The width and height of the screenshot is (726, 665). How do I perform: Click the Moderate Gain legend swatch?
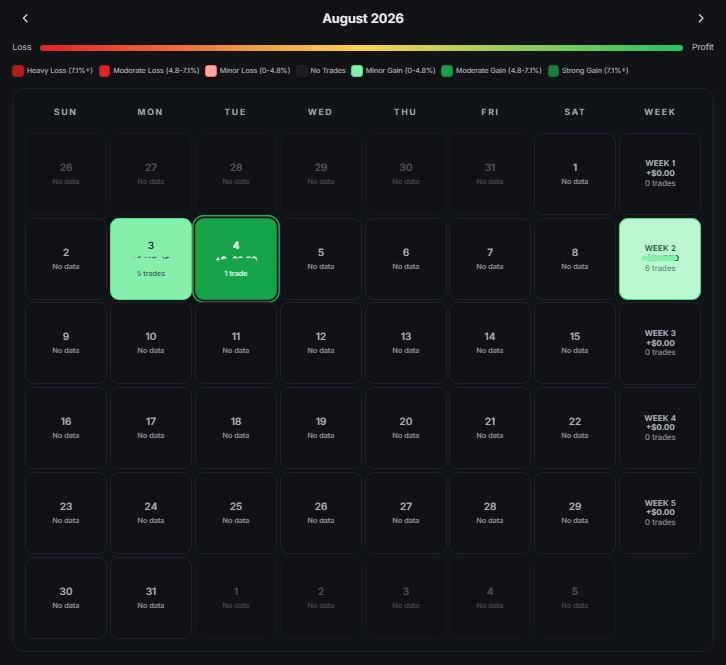point(447,71)
